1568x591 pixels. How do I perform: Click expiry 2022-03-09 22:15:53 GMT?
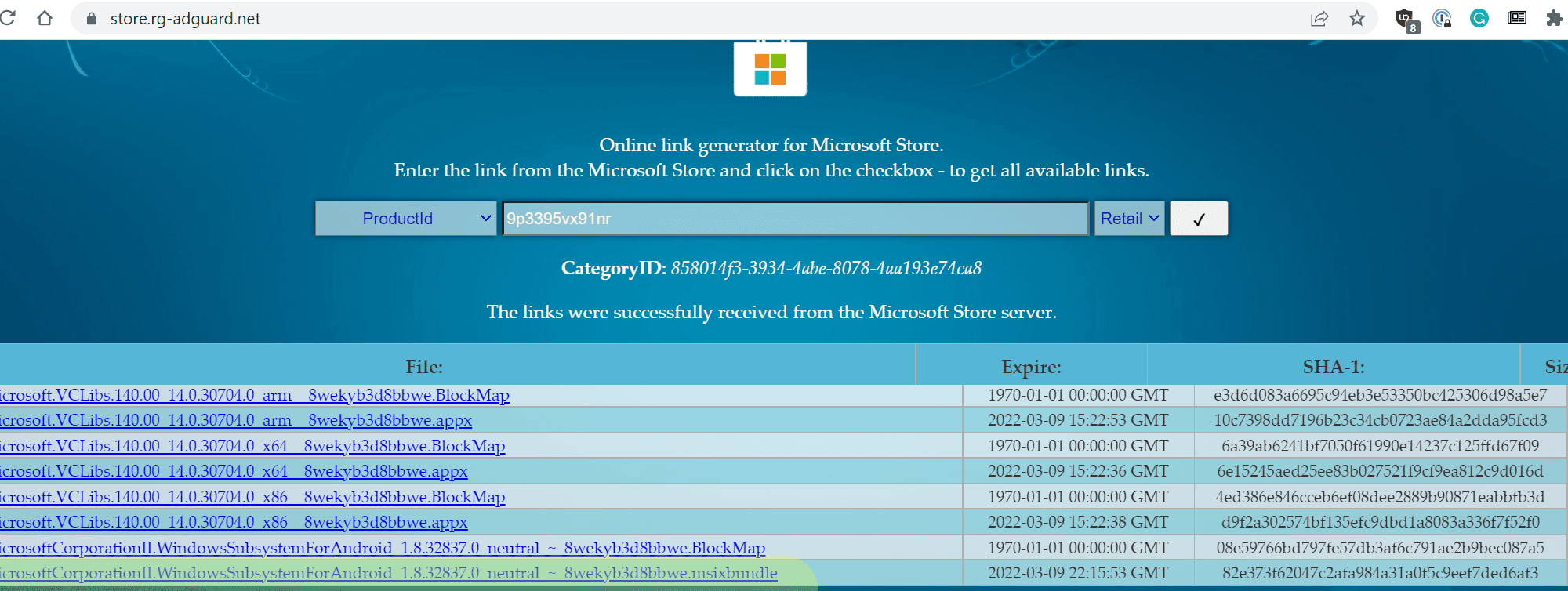tap(1078, 574)
